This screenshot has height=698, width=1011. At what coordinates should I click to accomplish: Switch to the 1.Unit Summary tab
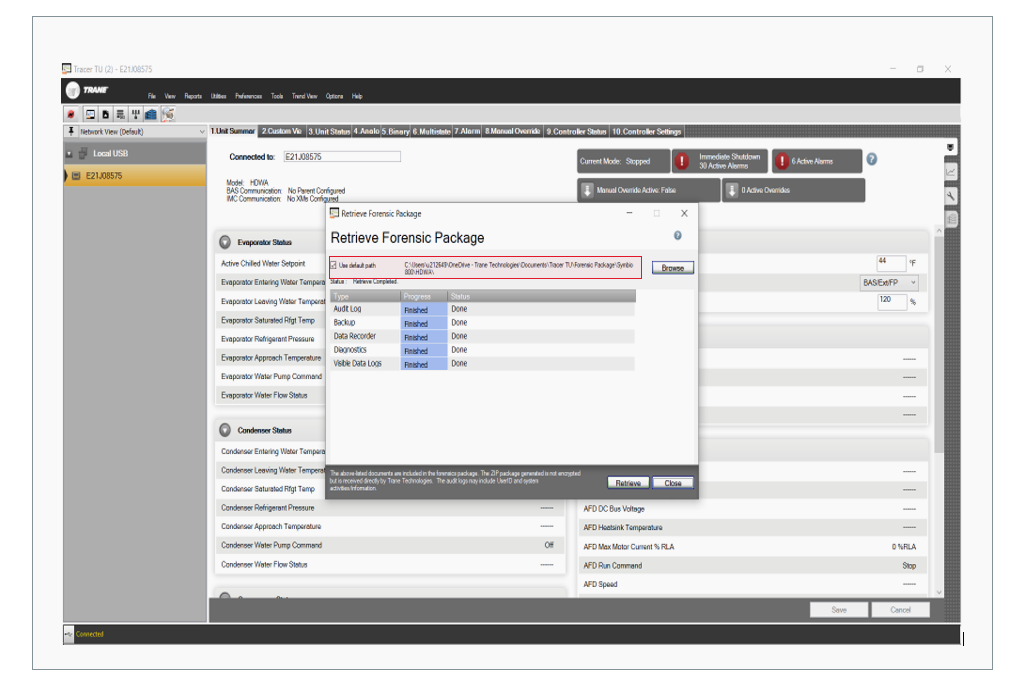click(233, 131)
